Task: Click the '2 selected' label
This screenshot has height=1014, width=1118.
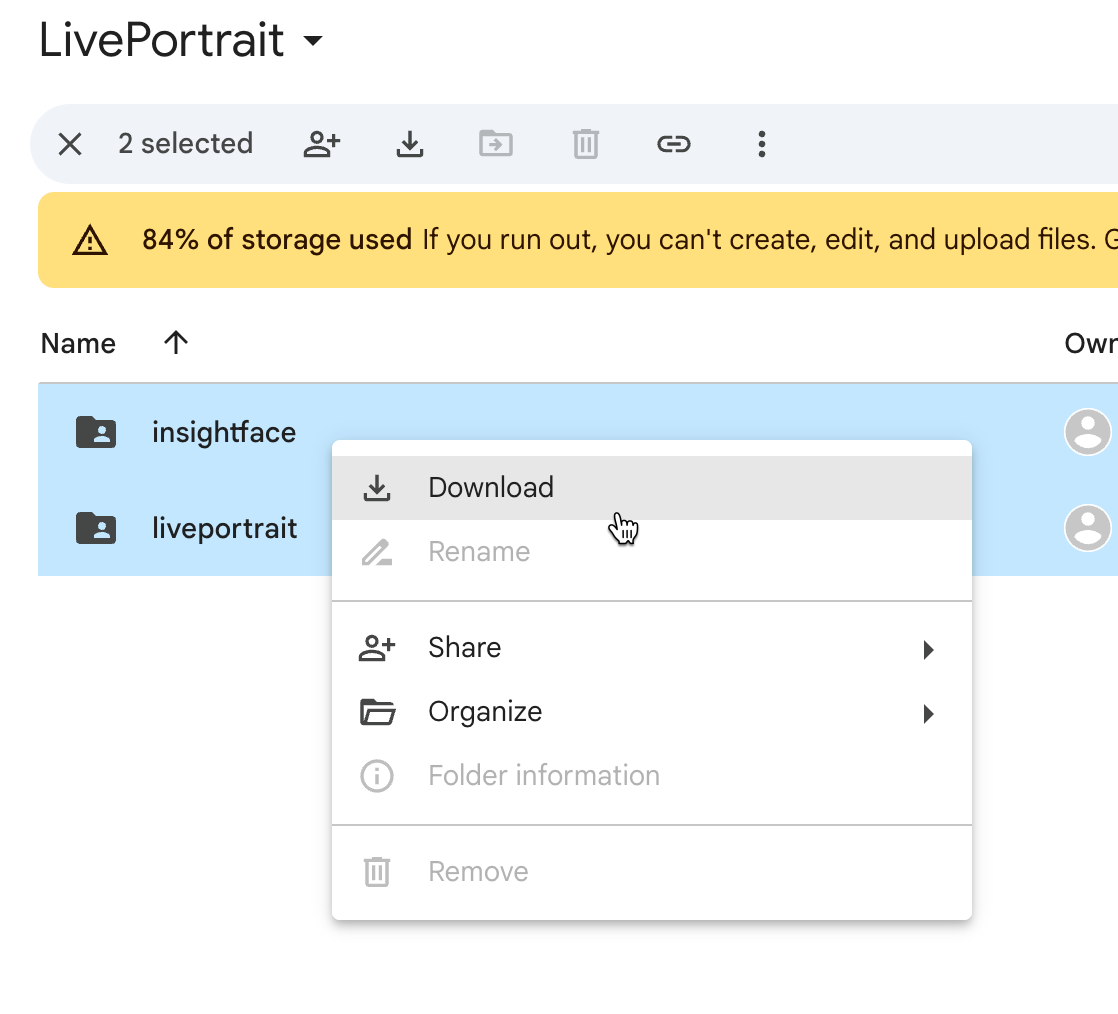Action: (x=185, y=144)
